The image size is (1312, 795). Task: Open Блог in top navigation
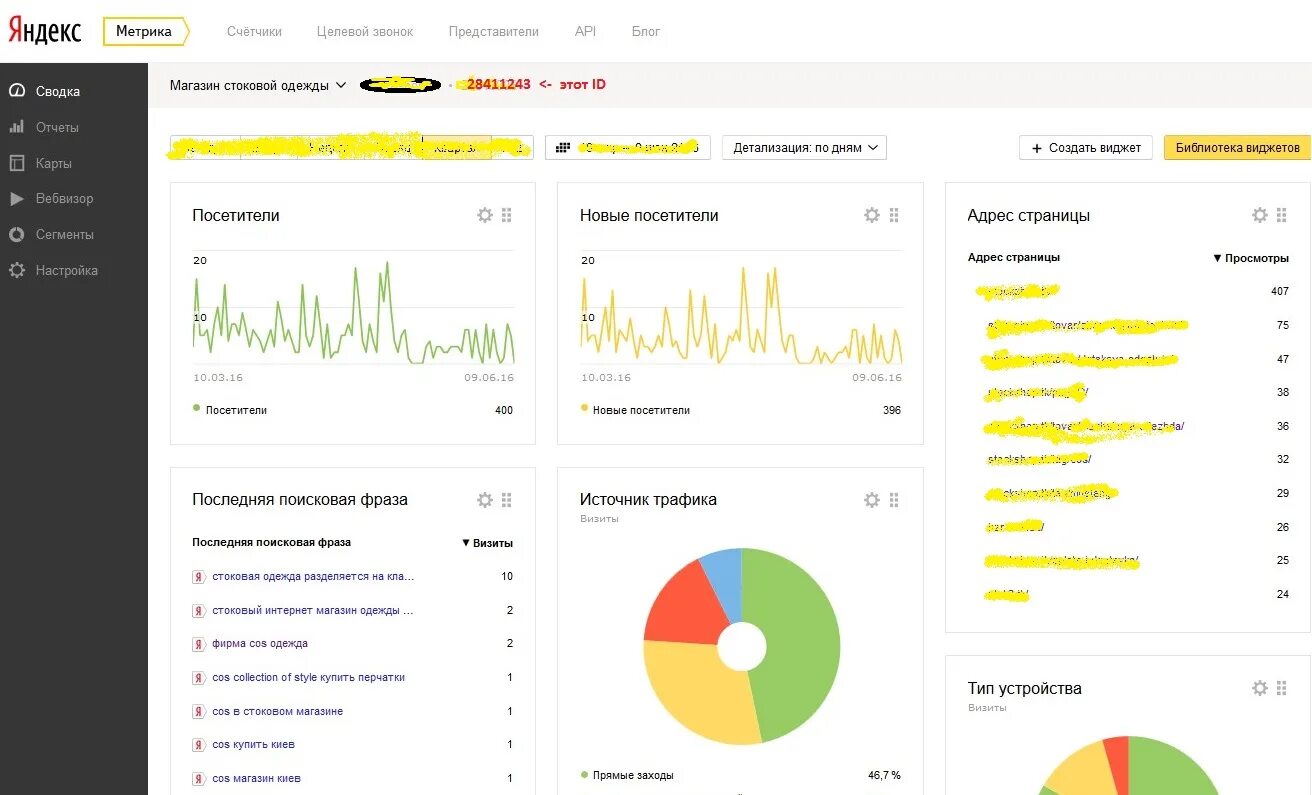tap(646, 31)
